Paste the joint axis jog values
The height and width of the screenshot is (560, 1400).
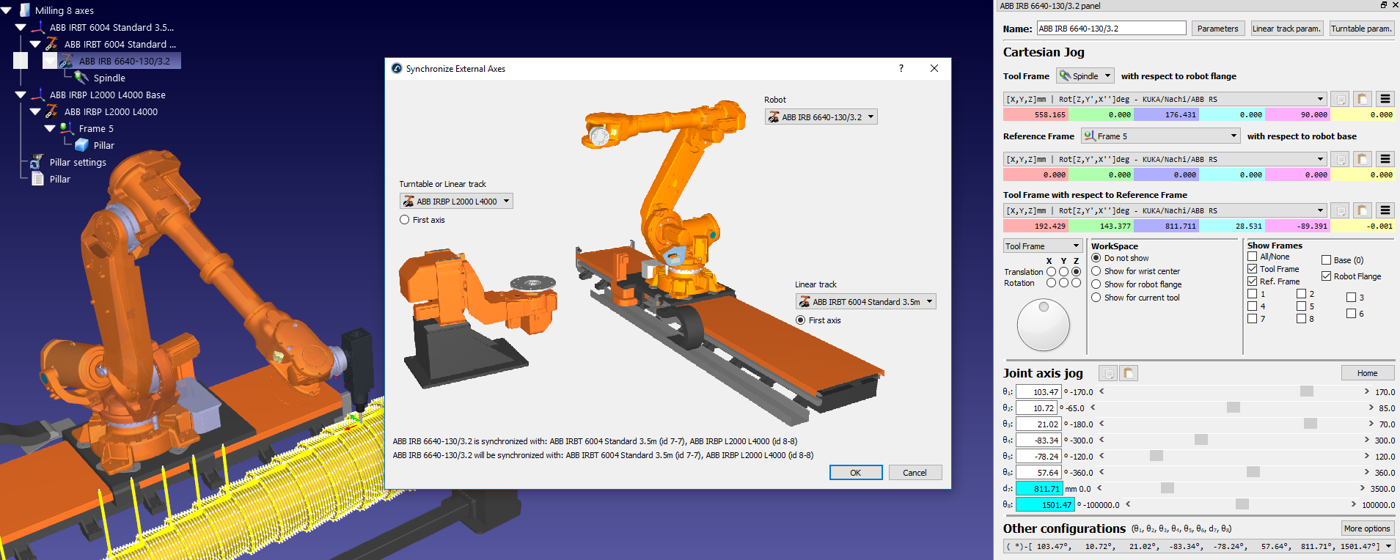[x=1129, y=373]
